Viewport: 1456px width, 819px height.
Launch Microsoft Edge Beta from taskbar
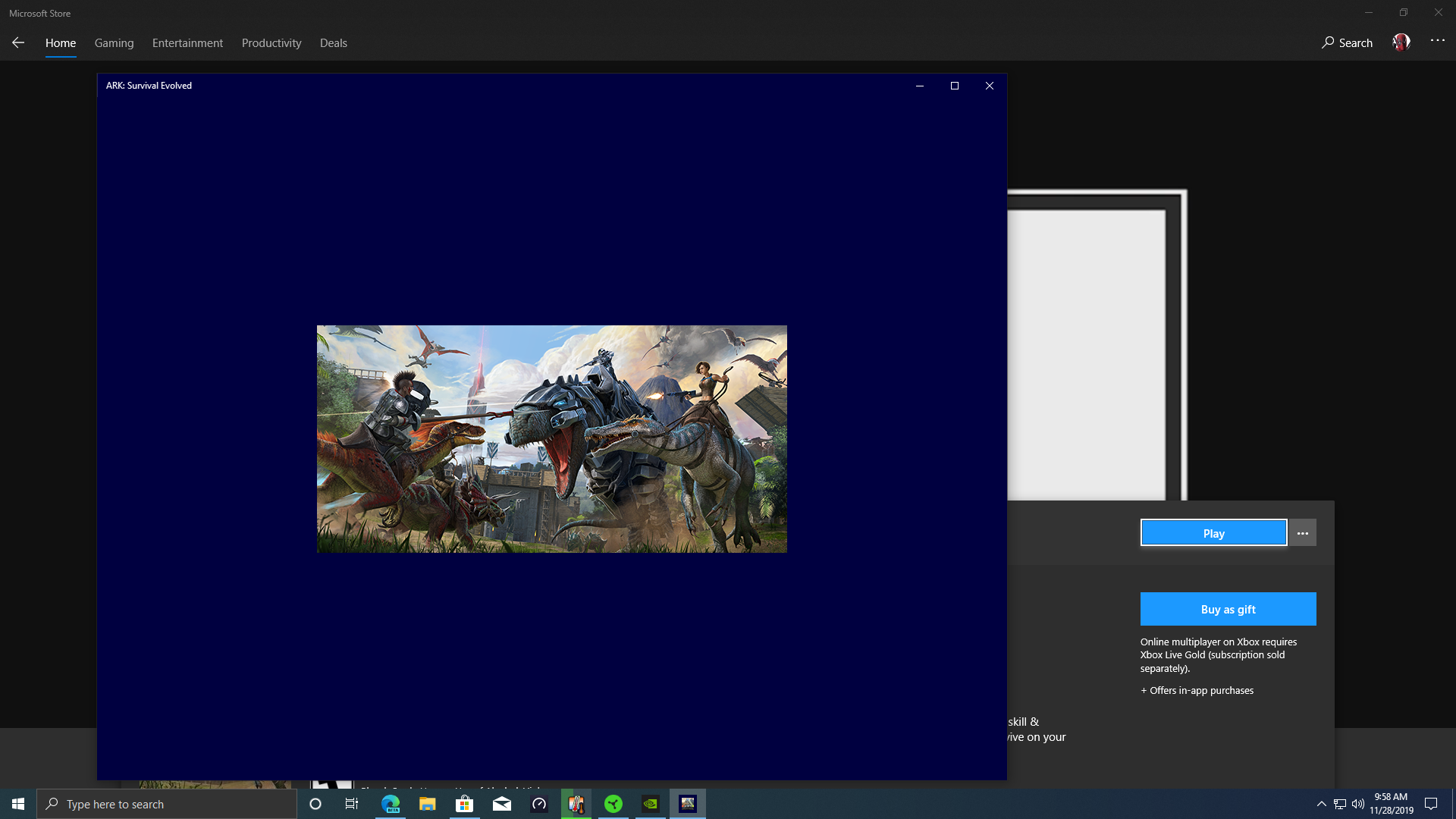[x=391, y=804]
